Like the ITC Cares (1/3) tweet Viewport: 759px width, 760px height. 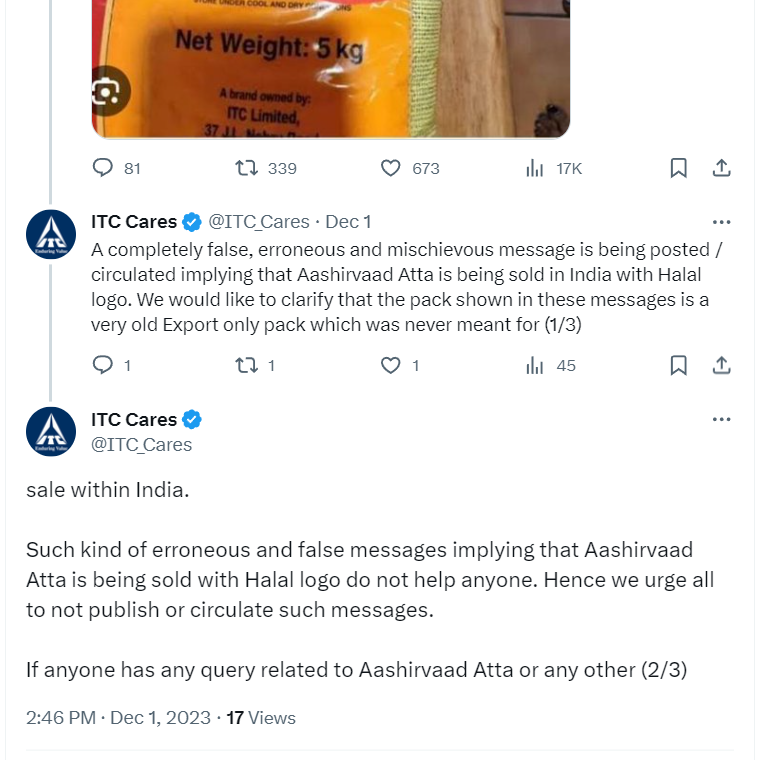point(391,366)
